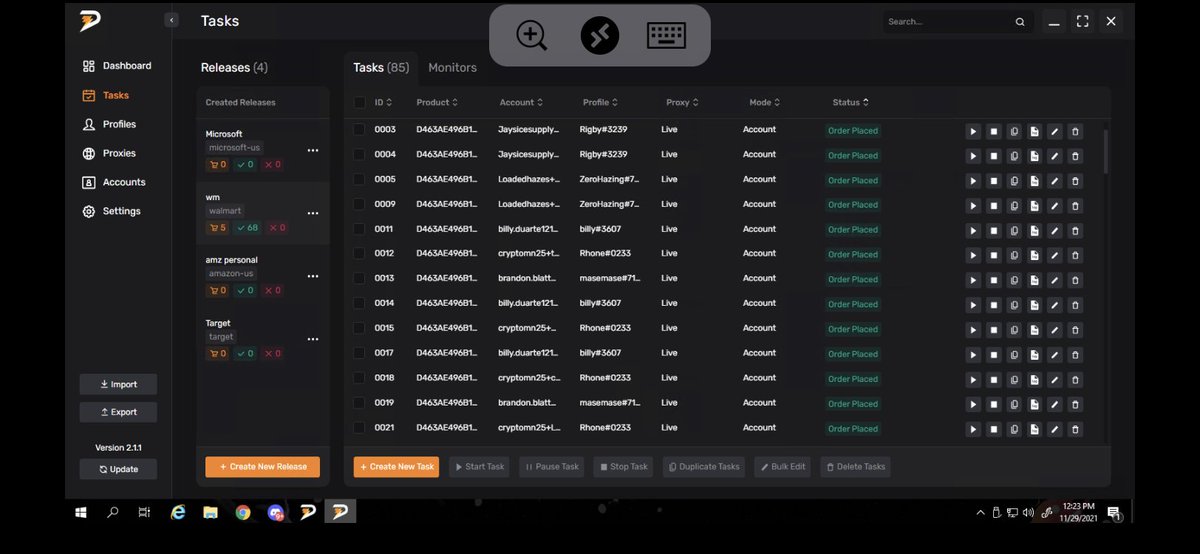Delete task 0003 using the trash icon
1200x554 pixels.
point(1075,131)
